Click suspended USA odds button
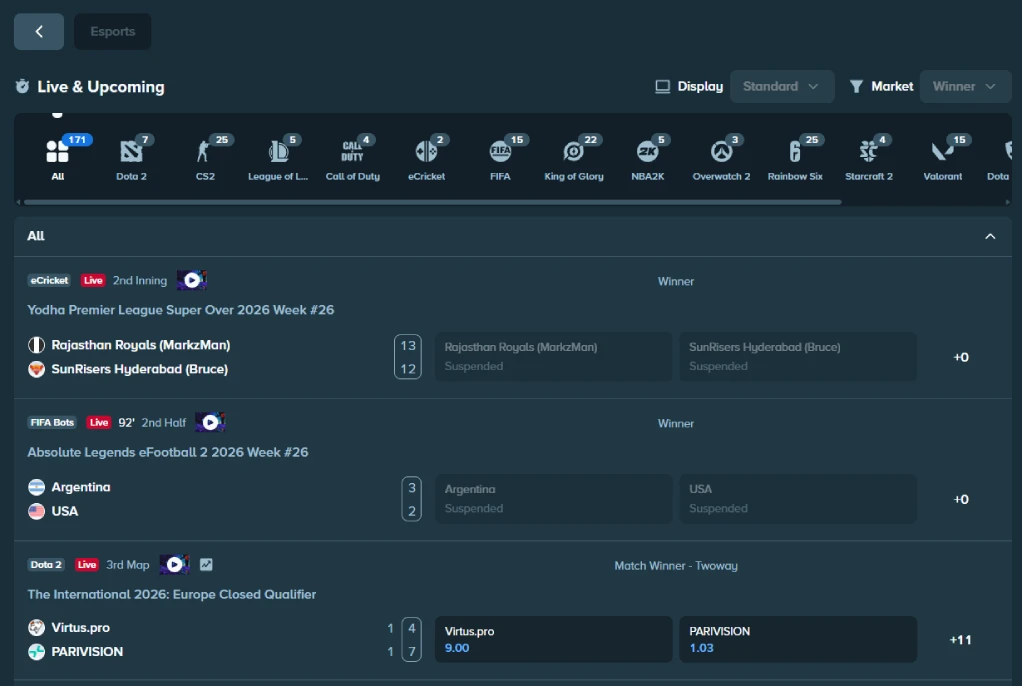The image size is (1022, 686). (798, 499)
